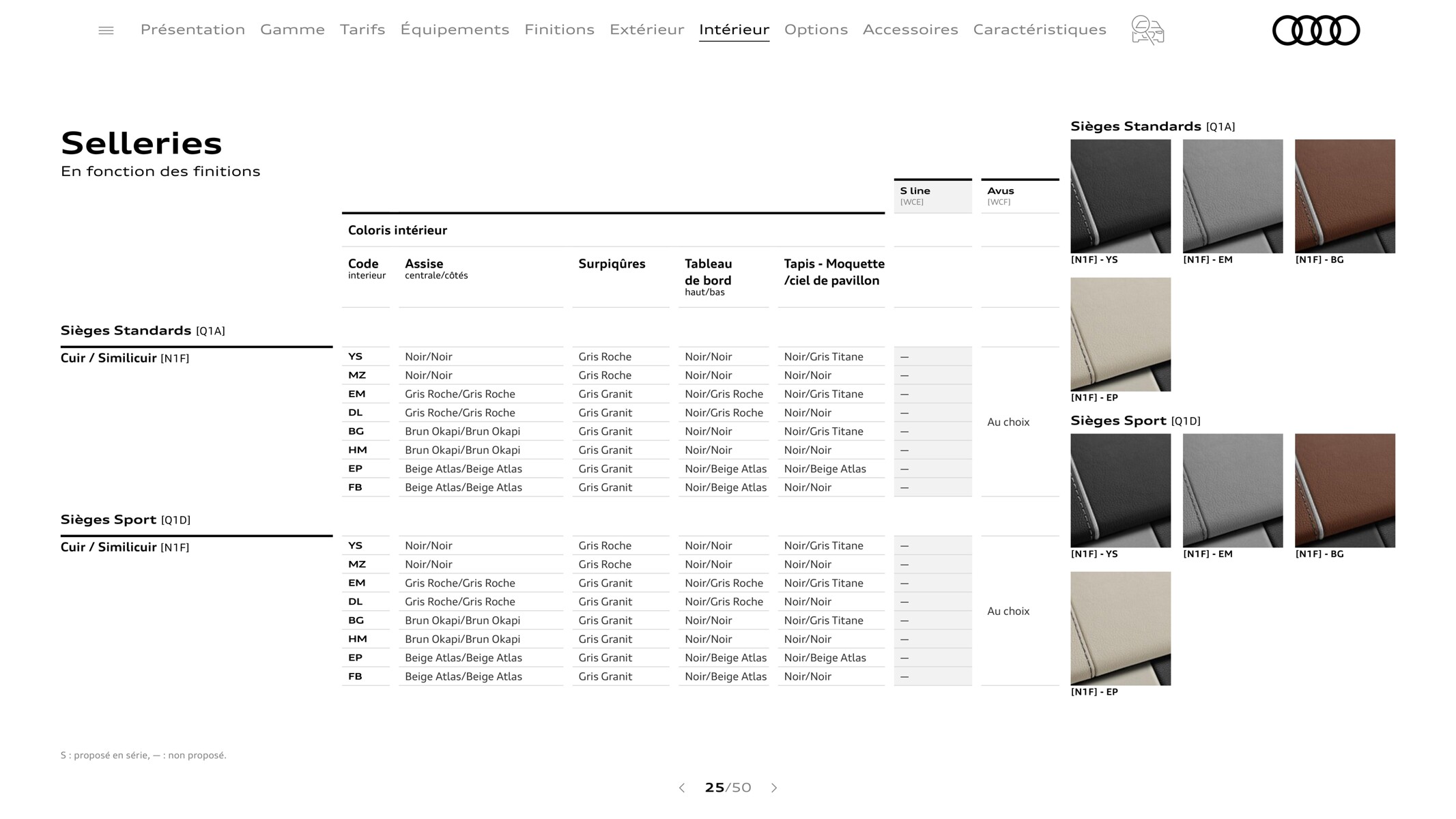Select the Finitions tab

pyautogui.click(x=559, y=29)
